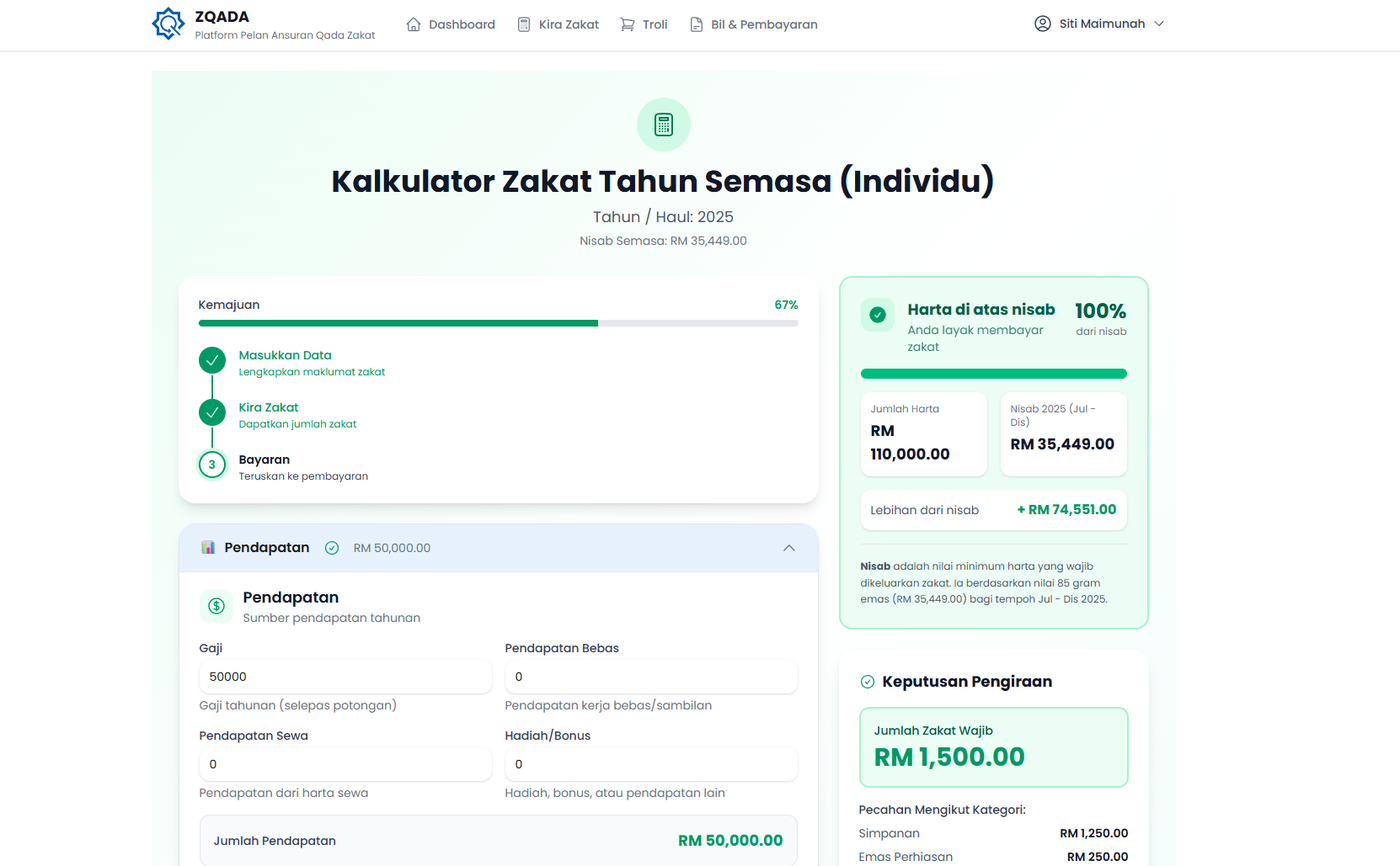Click the bar chart icon beside Pendapatan header
Screen dimensions: 1400x866
point(208,548)
